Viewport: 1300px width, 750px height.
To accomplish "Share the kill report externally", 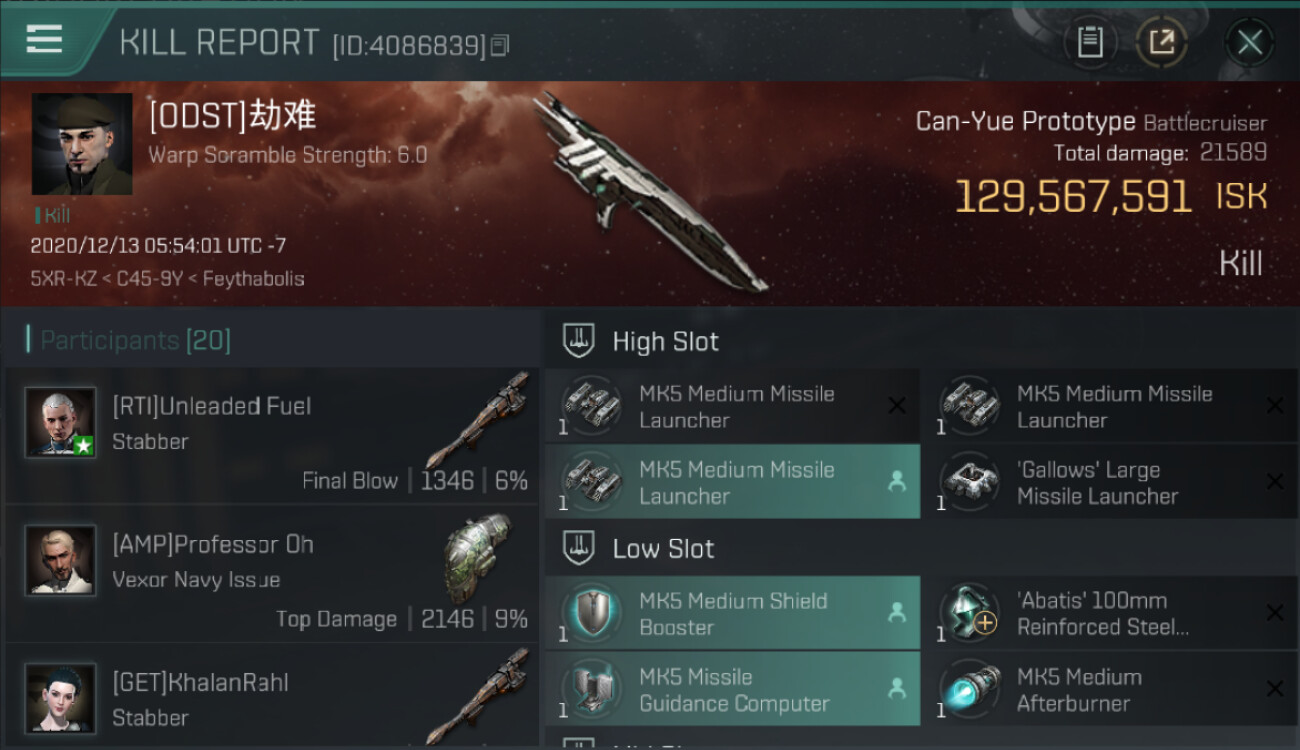I will [1161, 42].
